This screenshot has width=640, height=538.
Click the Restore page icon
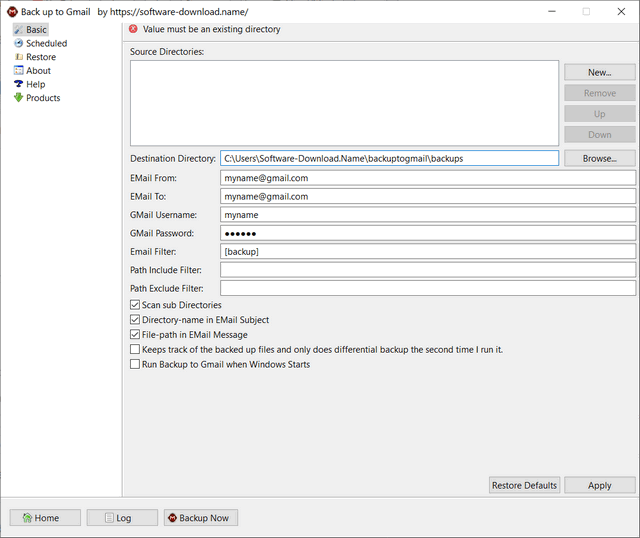point(18,57)
